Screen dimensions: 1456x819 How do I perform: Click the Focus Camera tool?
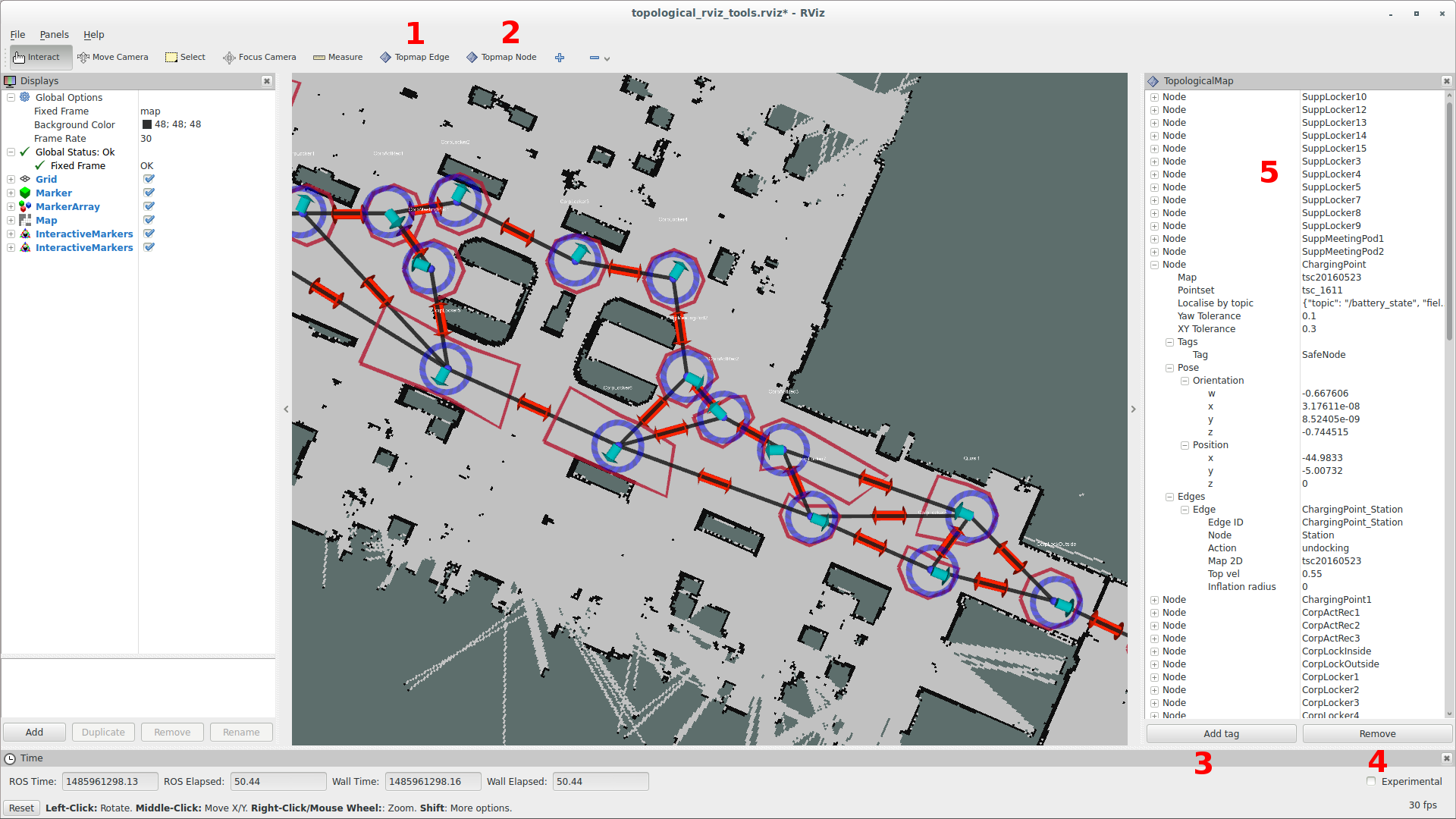pyautogui.click(x=259, y=57)
